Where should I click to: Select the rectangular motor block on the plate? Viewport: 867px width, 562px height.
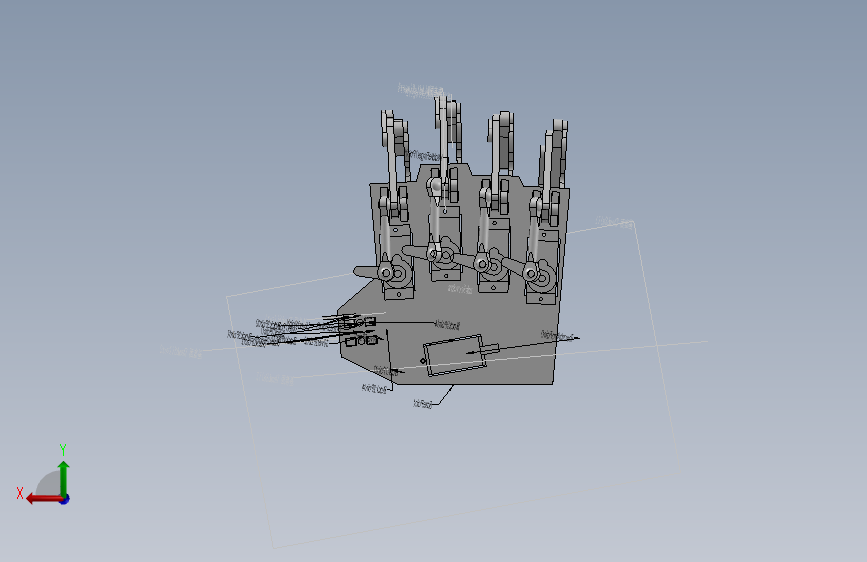[455, 355]
